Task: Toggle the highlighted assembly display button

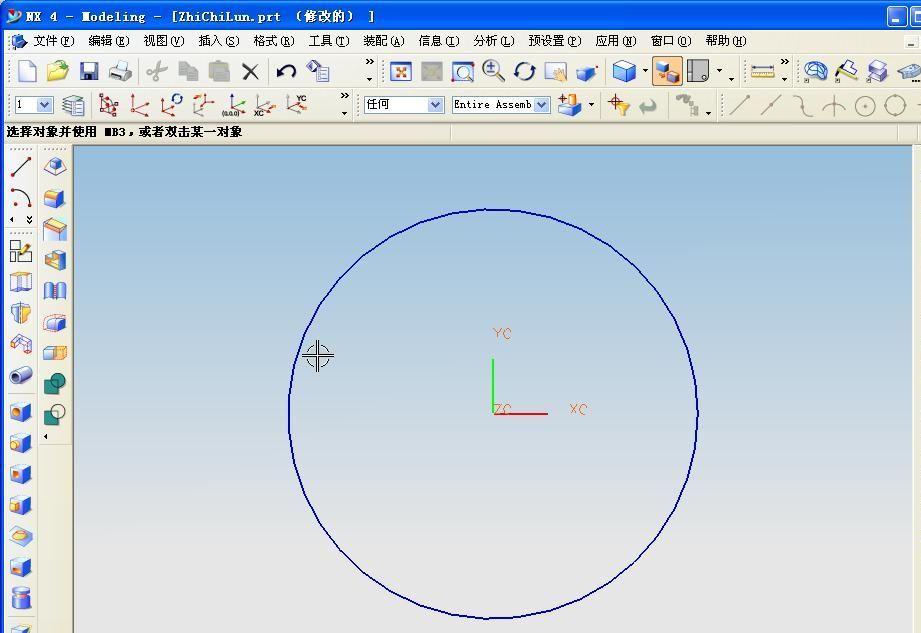Action: click(666, 71)
